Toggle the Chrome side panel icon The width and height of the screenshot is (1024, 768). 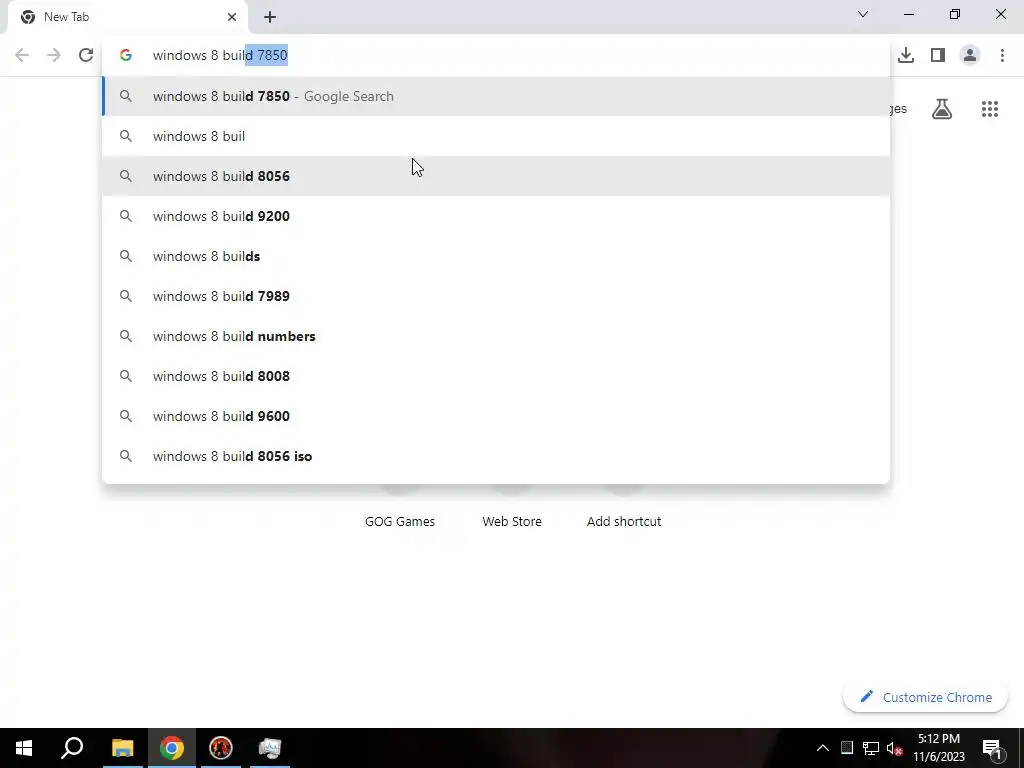[938, 55]
